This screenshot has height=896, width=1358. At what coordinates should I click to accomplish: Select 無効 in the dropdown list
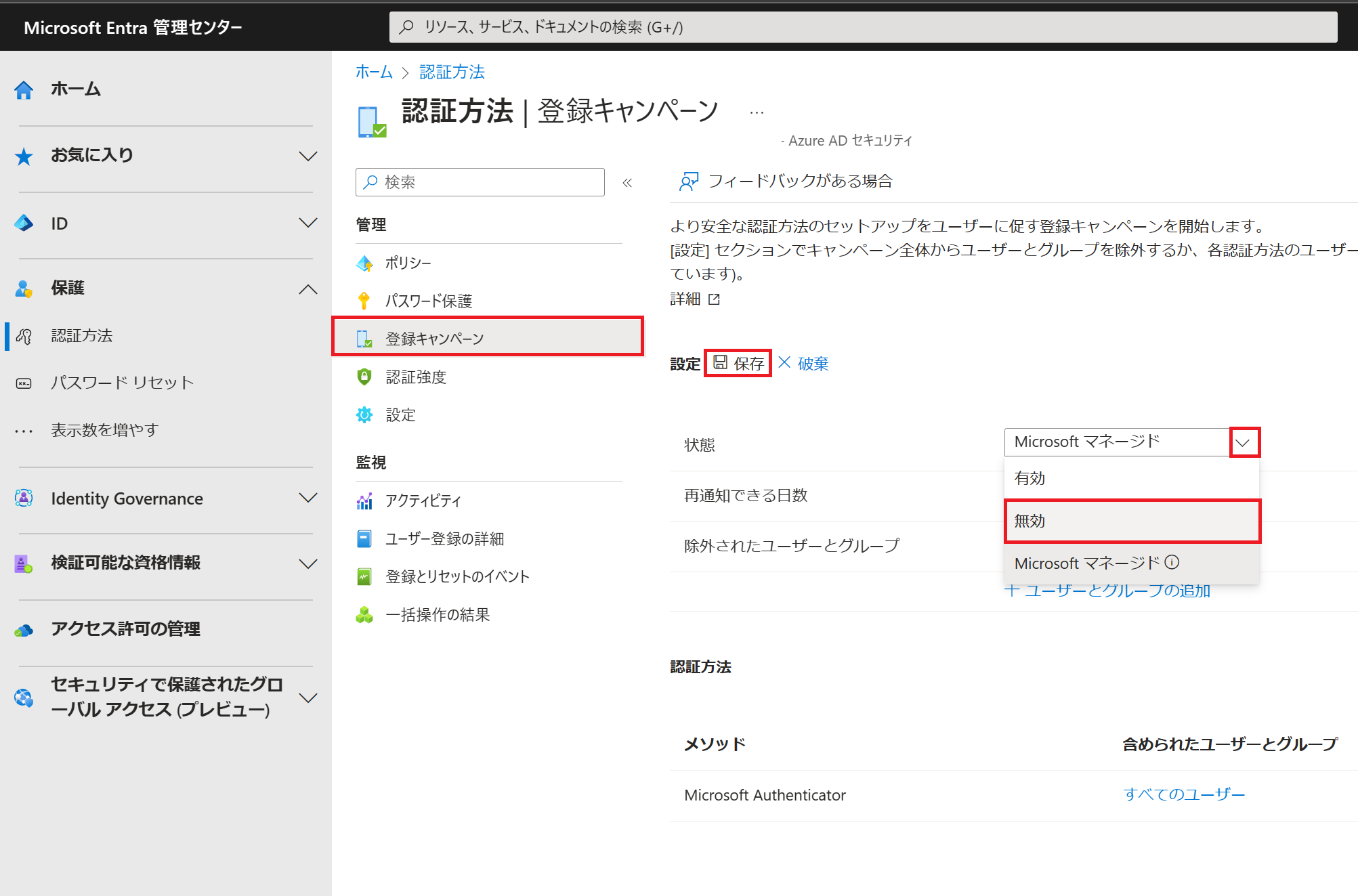(x=1131, y=521)
